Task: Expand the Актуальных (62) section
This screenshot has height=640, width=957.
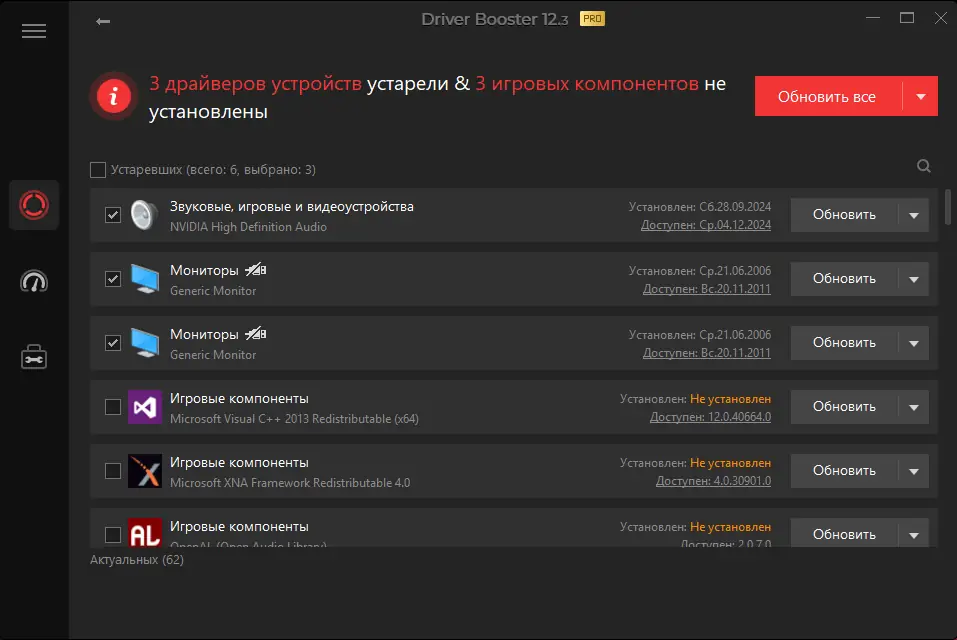Action: point(137,560)
